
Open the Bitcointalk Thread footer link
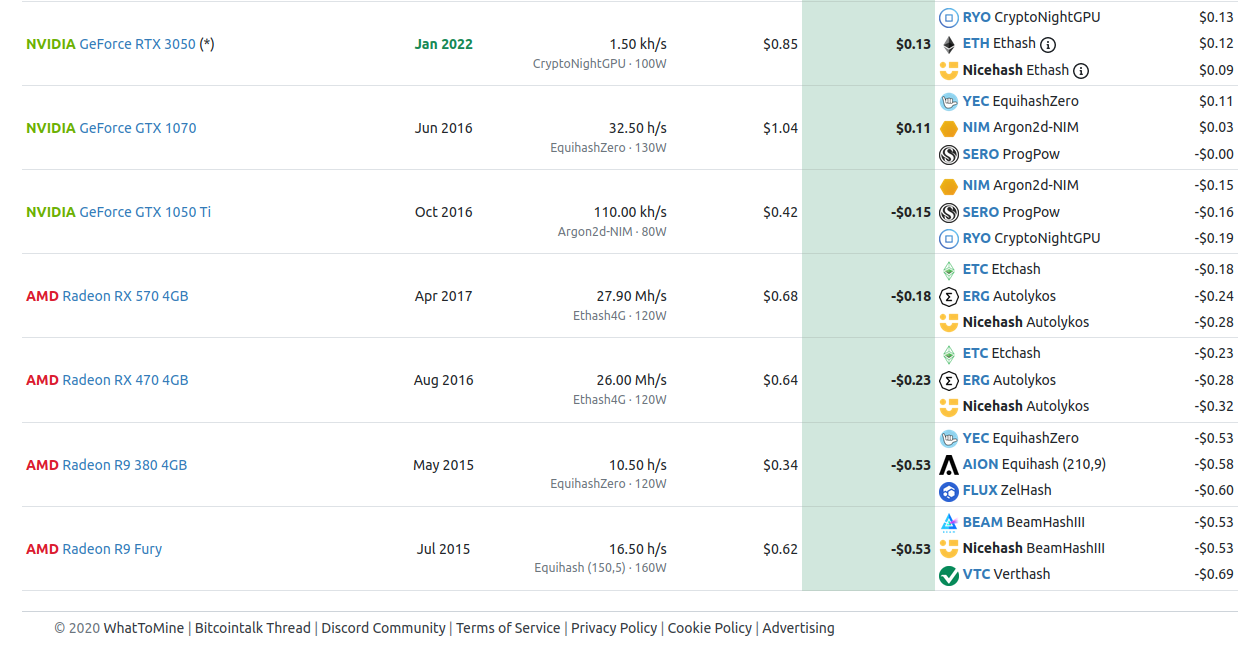coord(252,628)
